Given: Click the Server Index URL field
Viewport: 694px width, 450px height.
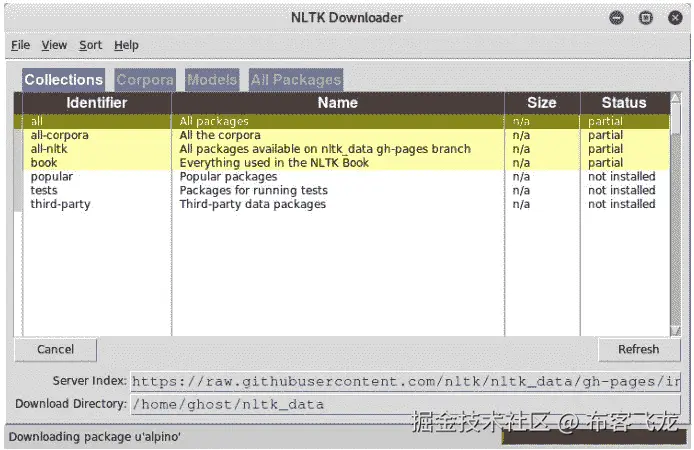Looking at the screenshot, I should click(405, 381).
